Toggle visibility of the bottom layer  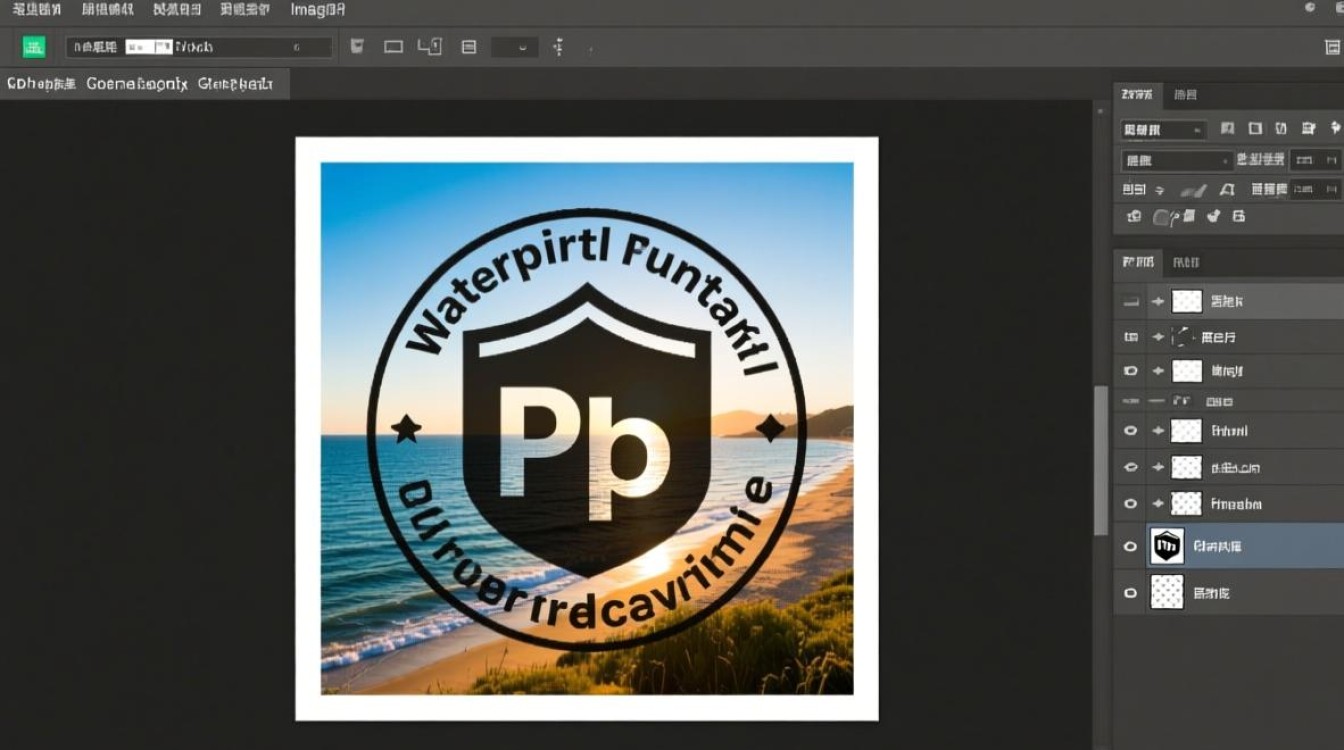click(1131, 593)
